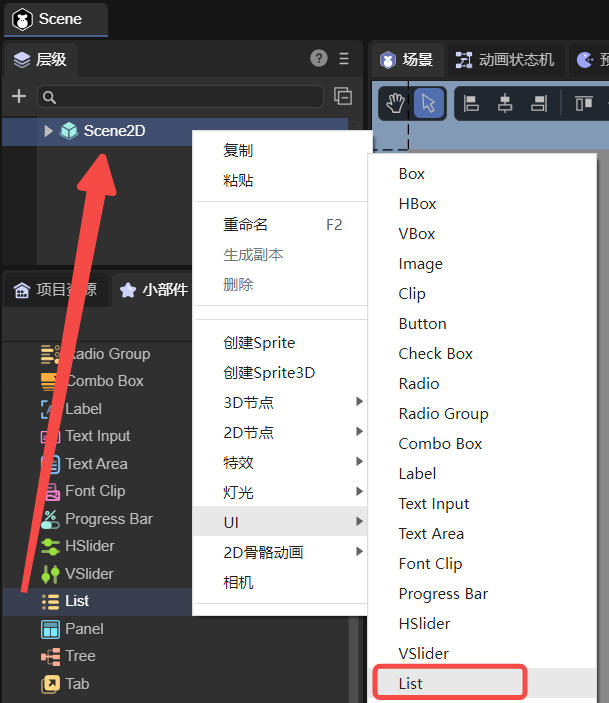
Task: Open the hierarchy panel help icon
Action: (319, 58)
